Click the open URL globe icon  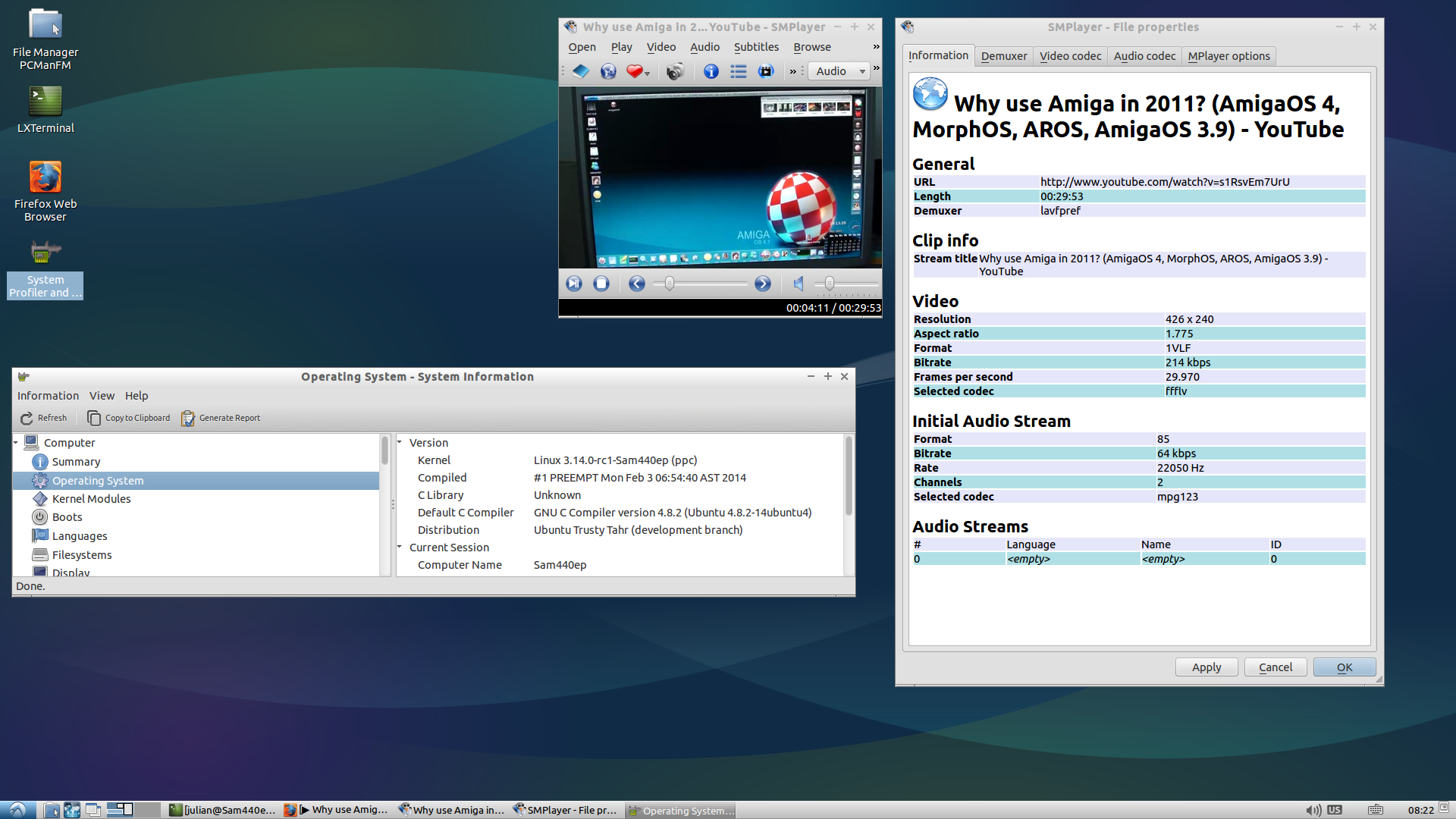click(608, 71)
